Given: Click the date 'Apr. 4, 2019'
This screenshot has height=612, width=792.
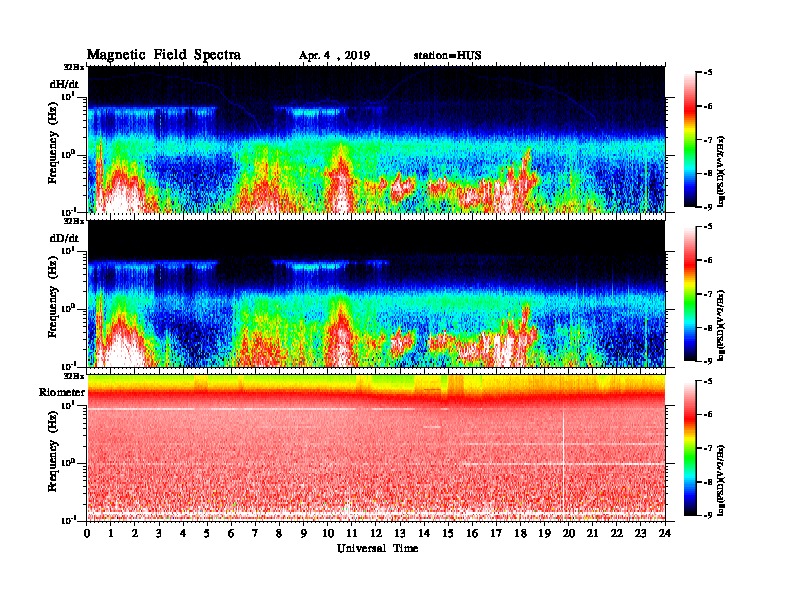Looking at the screenshot, I should [334, 56].
